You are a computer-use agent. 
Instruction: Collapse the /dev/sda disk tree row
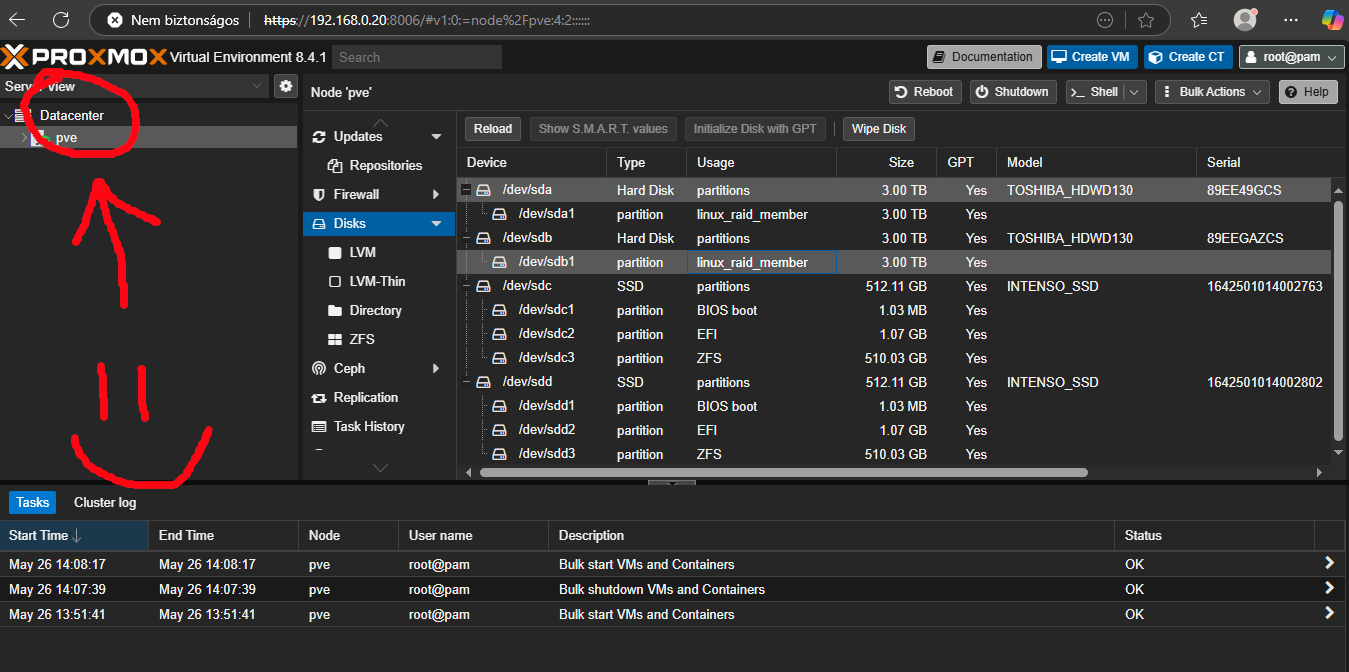click(466, 190)
